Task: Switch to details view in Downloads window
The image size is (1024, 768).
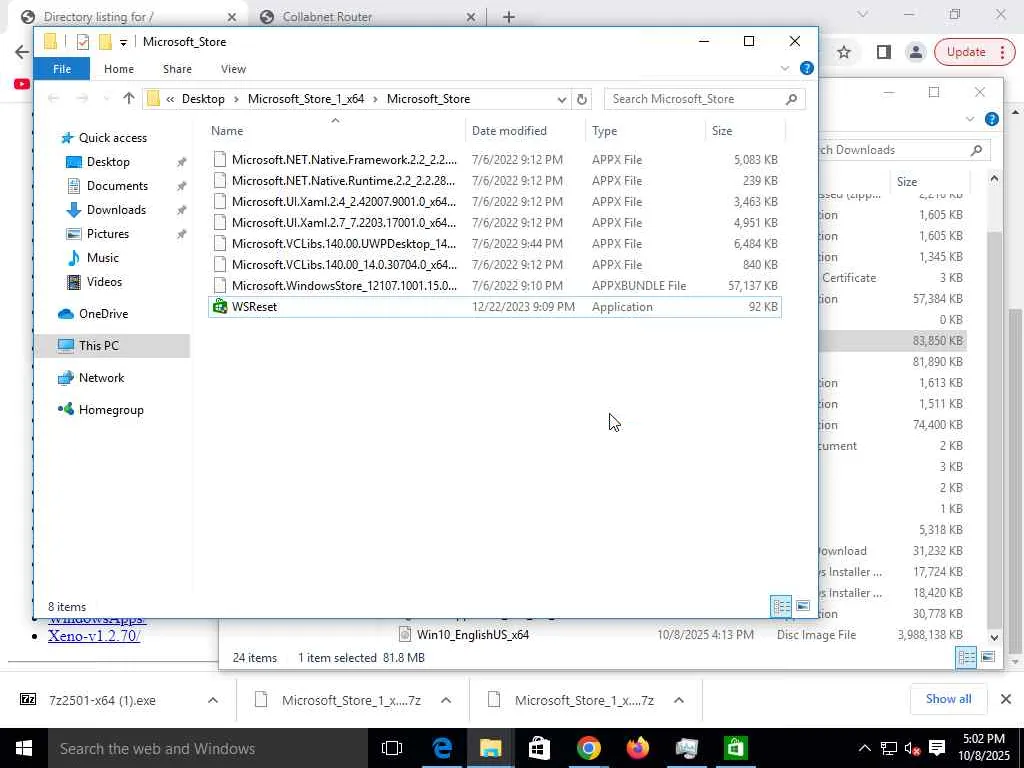Action: (x=967, y=658)
